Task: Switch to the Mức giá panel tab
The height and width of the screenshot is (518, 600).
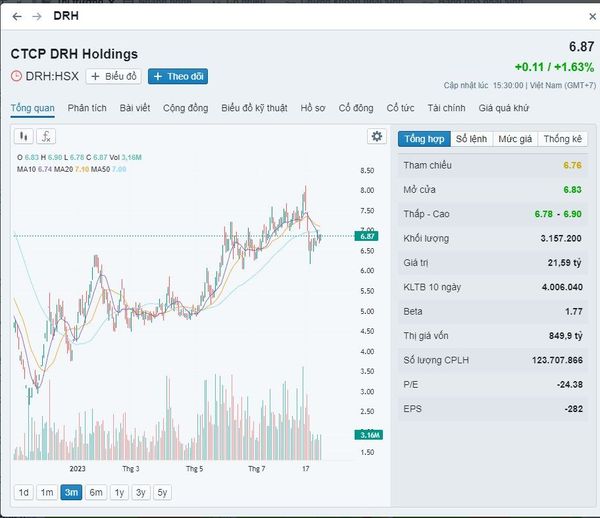Action: pos(515,139)
